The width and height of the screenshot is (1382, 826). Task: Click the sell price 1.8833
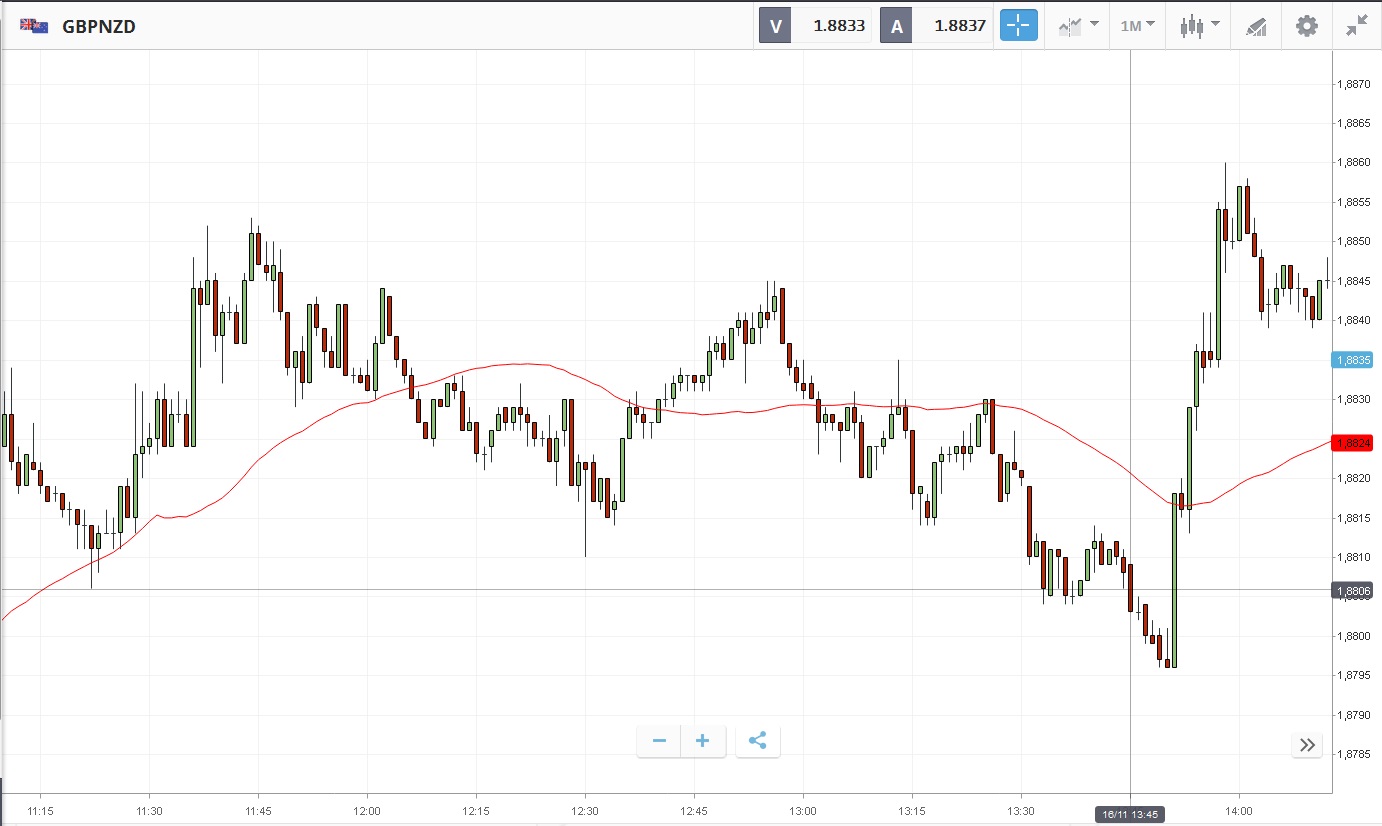838,26
